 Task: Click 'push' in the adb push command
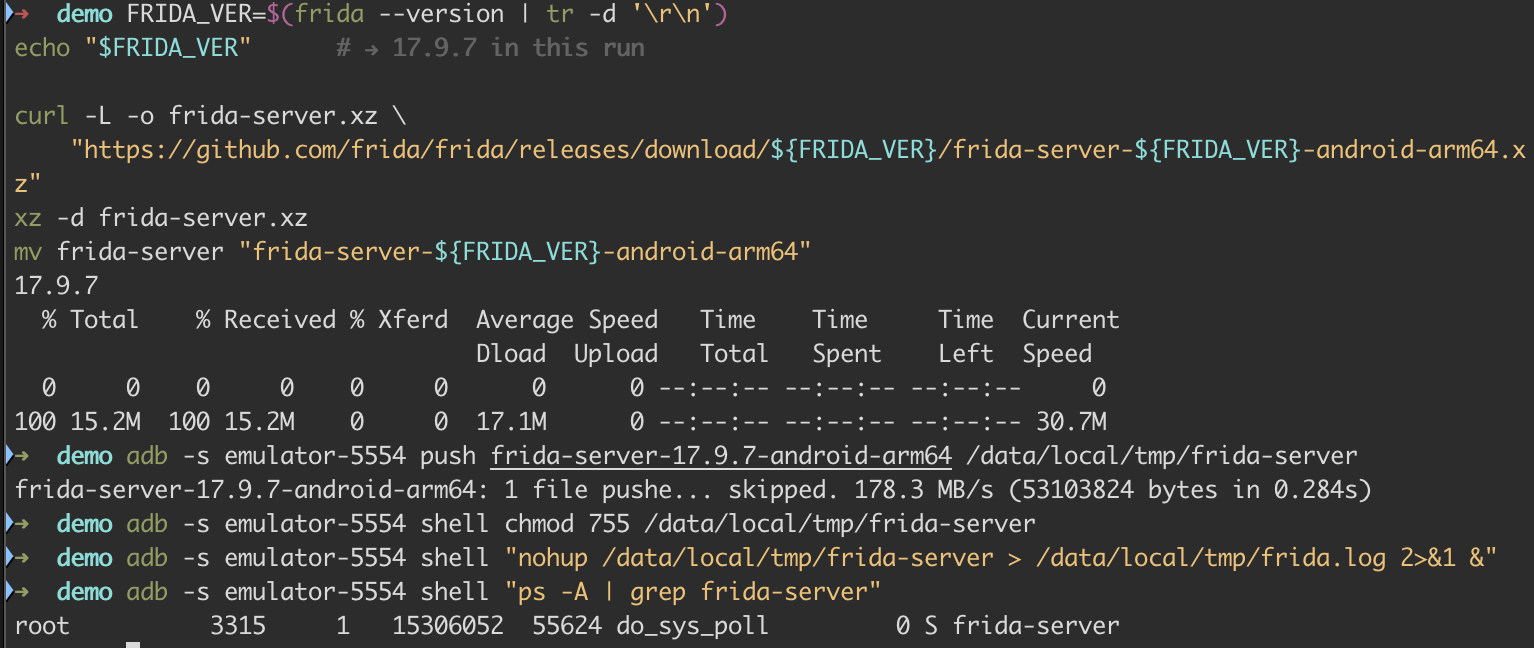448,456
